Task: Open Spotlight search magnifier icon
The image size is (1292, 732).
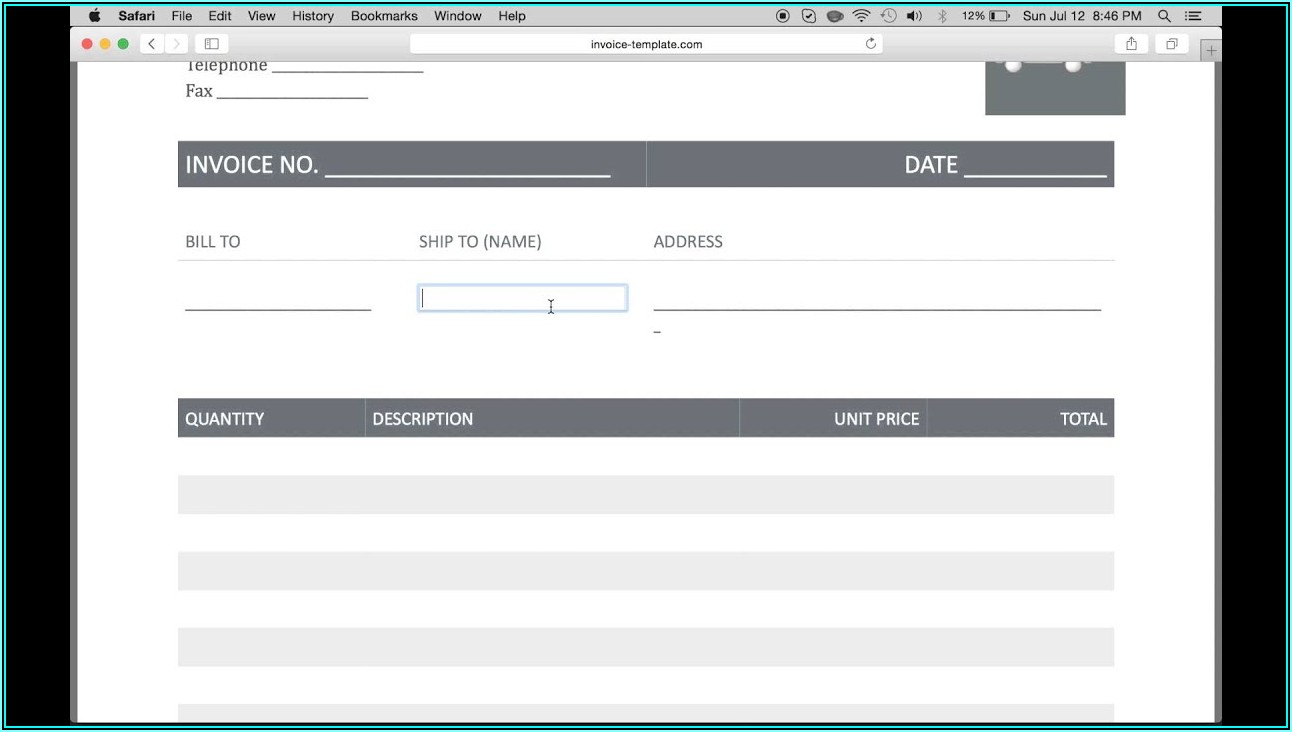Action: click(1164, 16)
